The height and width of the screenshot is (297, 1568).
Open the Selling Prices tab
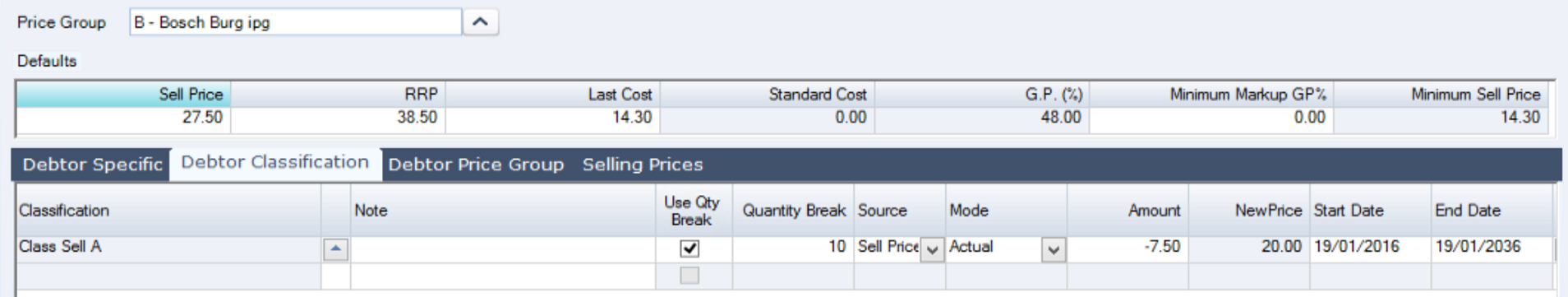(643, 165)
